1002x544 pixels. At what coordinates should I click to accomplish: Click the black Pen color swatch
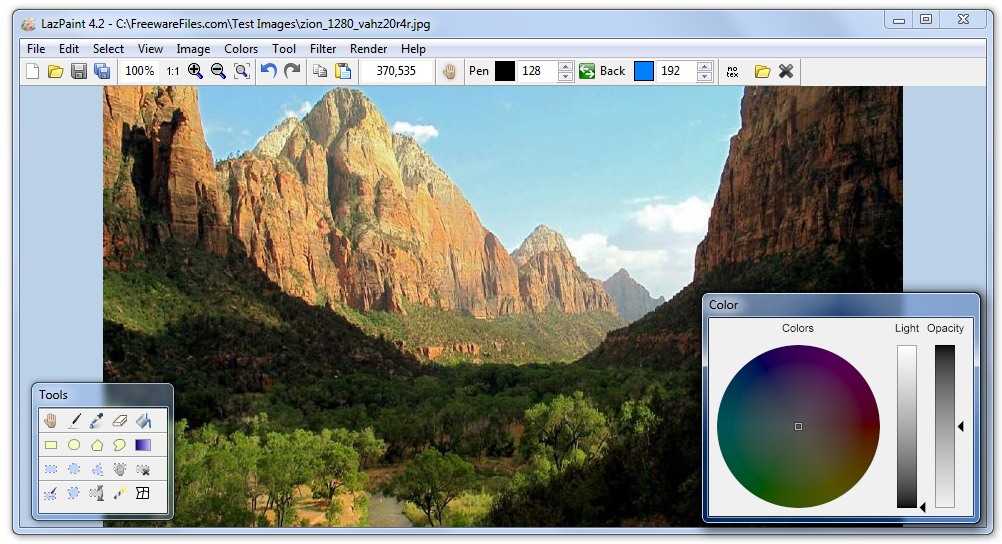(x=505, y=71)
